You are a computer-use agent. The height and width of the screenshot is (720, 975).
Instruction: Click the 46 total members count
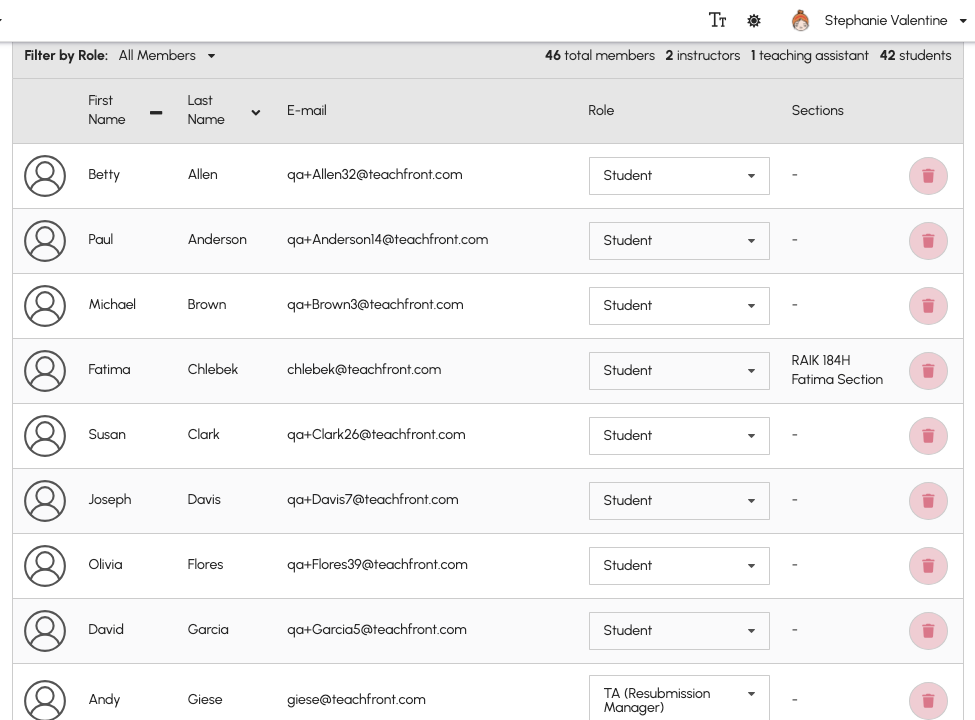[599, 55]
